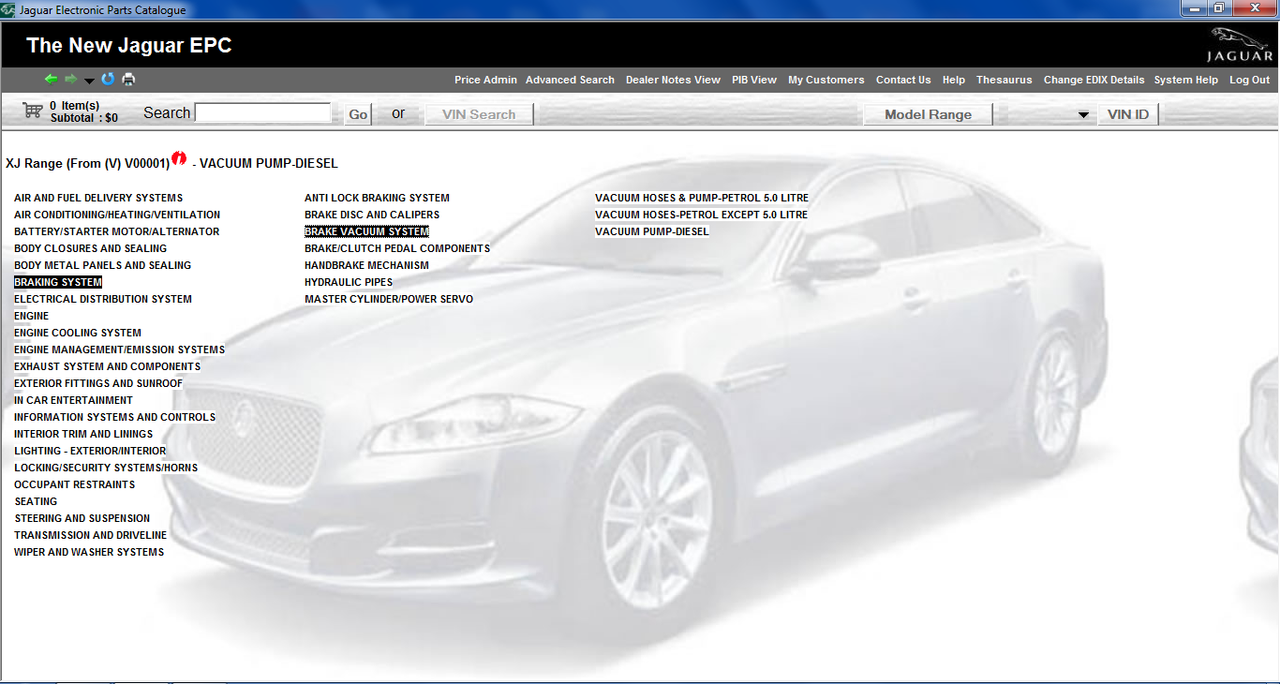This screenshot has width=1280, height=684.
Task: Select BODY METAL PANELS AND SEALING
Action: tap(102, 266)
